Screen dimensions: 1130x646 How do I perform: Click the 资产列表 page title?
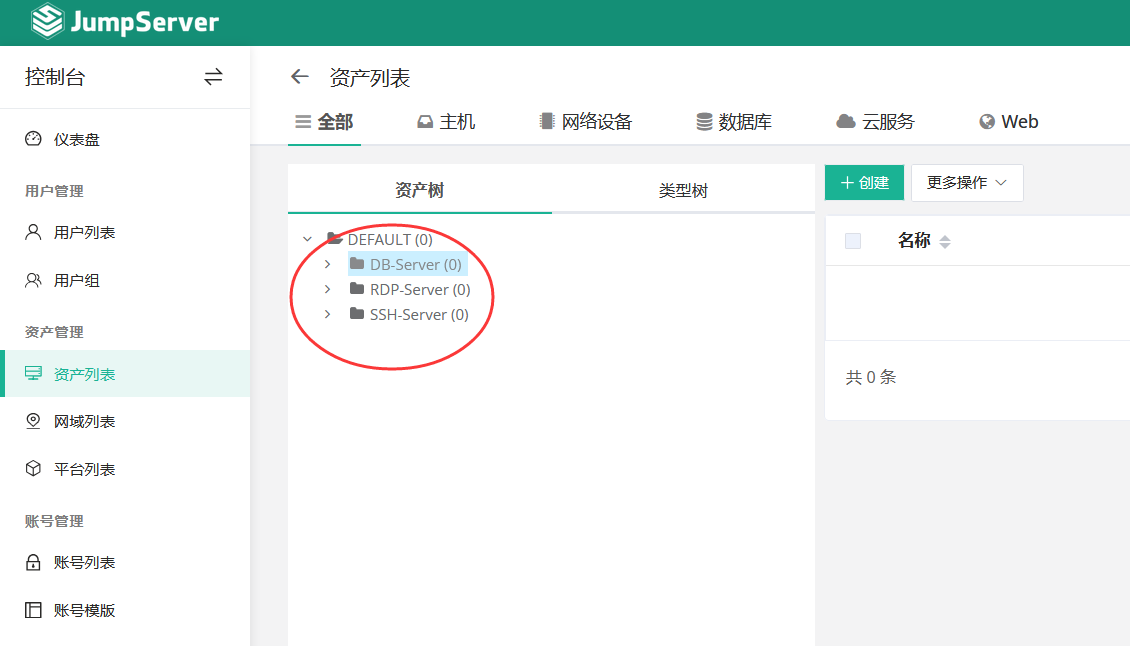coord(370,78)
